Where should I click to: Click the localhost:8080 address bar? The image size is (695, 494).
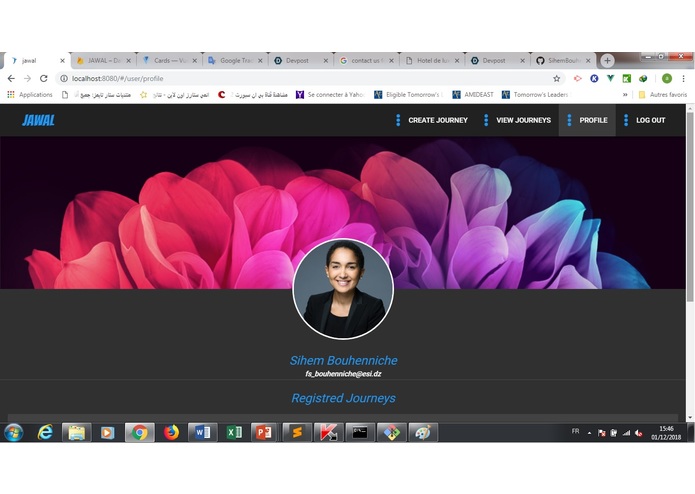(x=310, y=78)
